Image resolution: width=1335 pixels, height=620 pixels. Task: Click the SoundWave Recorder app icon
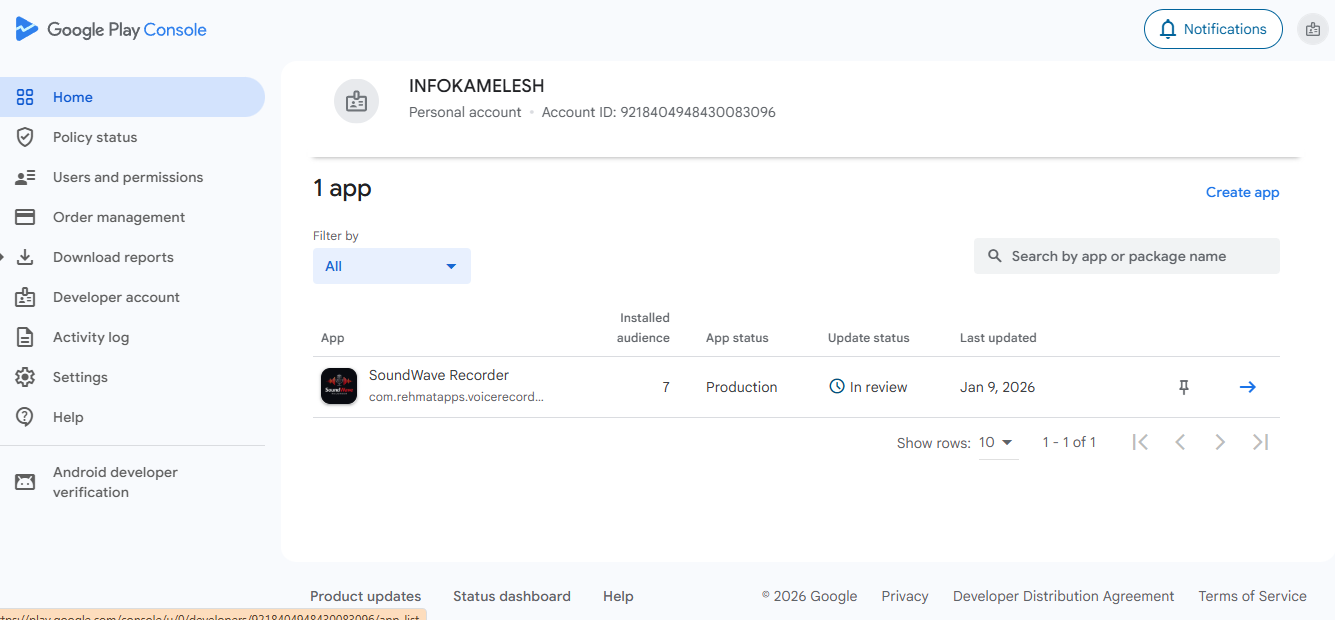point(339,387)
